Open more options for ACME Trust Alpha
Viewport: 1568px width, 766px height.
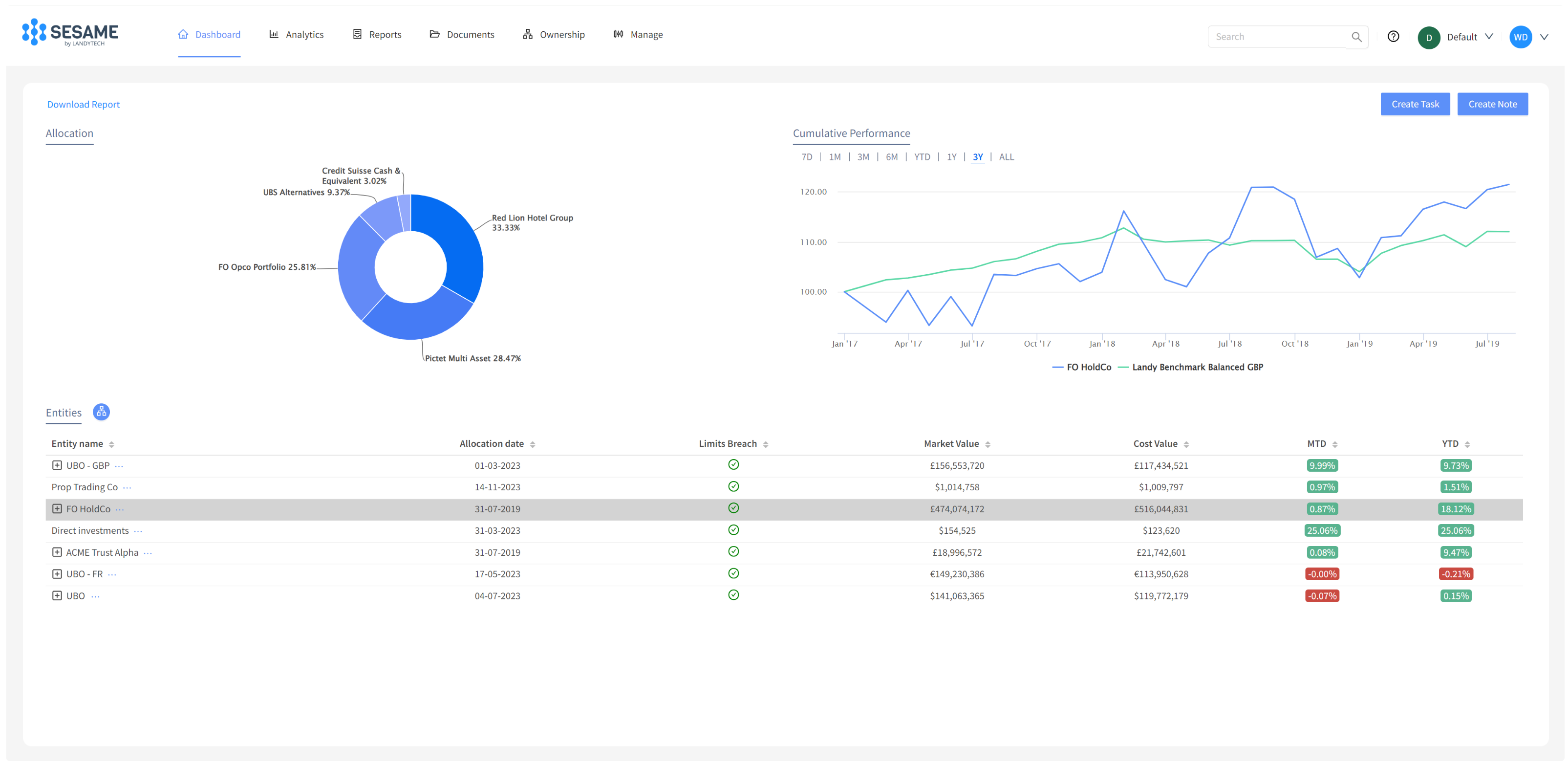coord(148,553)
